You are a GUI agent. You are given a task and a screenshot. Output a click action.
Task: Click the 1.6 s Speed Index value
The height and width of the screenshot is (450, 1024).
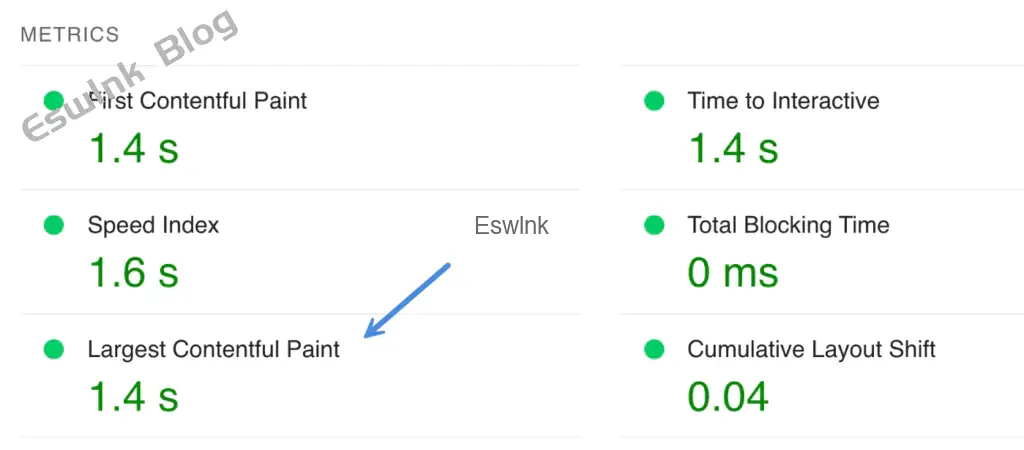[133, 272]
